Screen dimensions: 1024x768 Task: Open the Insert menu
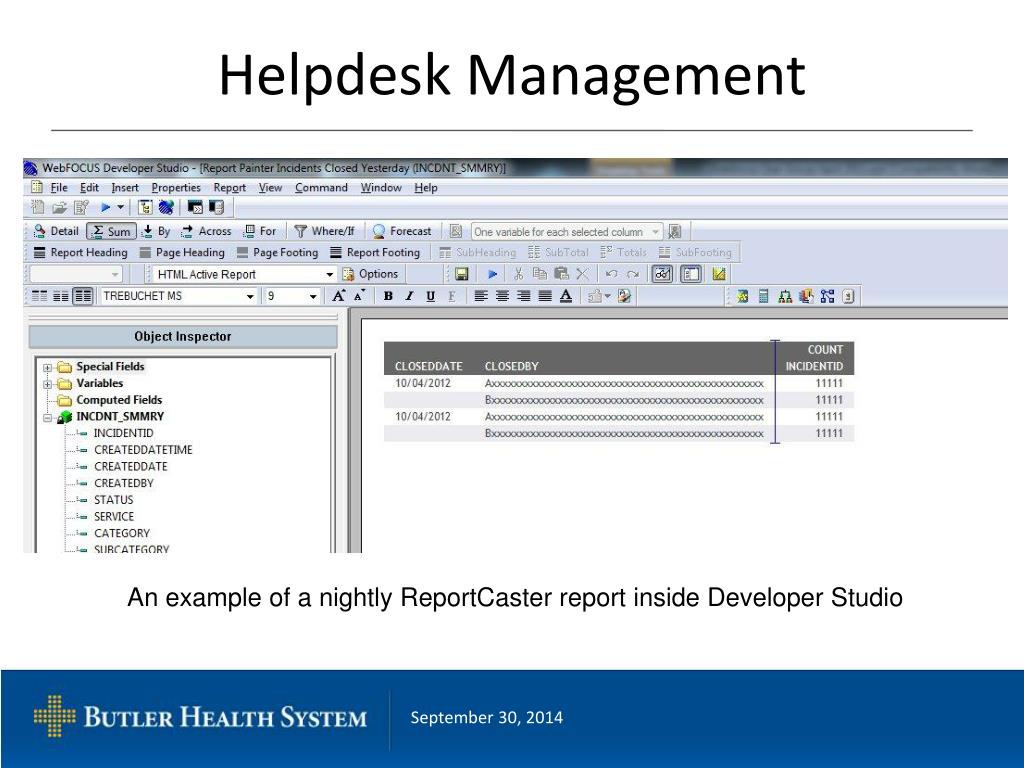pyautogui.click(x=125, y=187)
